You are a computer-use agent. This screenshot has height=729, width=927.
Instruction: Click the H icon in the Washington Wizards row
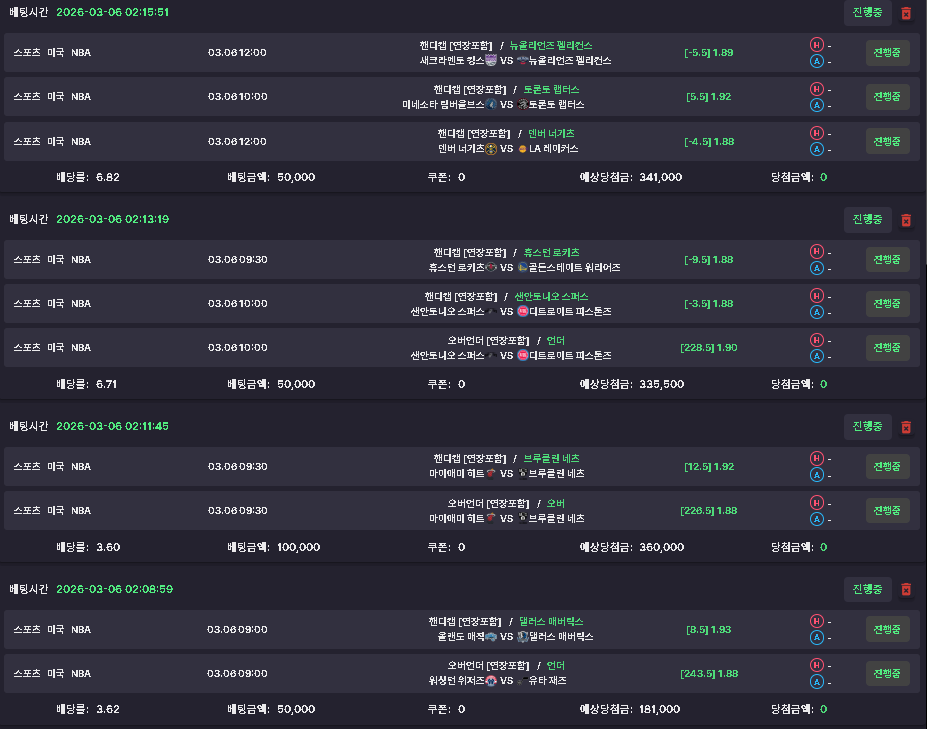pyautogui.click(x=816, y=665)
